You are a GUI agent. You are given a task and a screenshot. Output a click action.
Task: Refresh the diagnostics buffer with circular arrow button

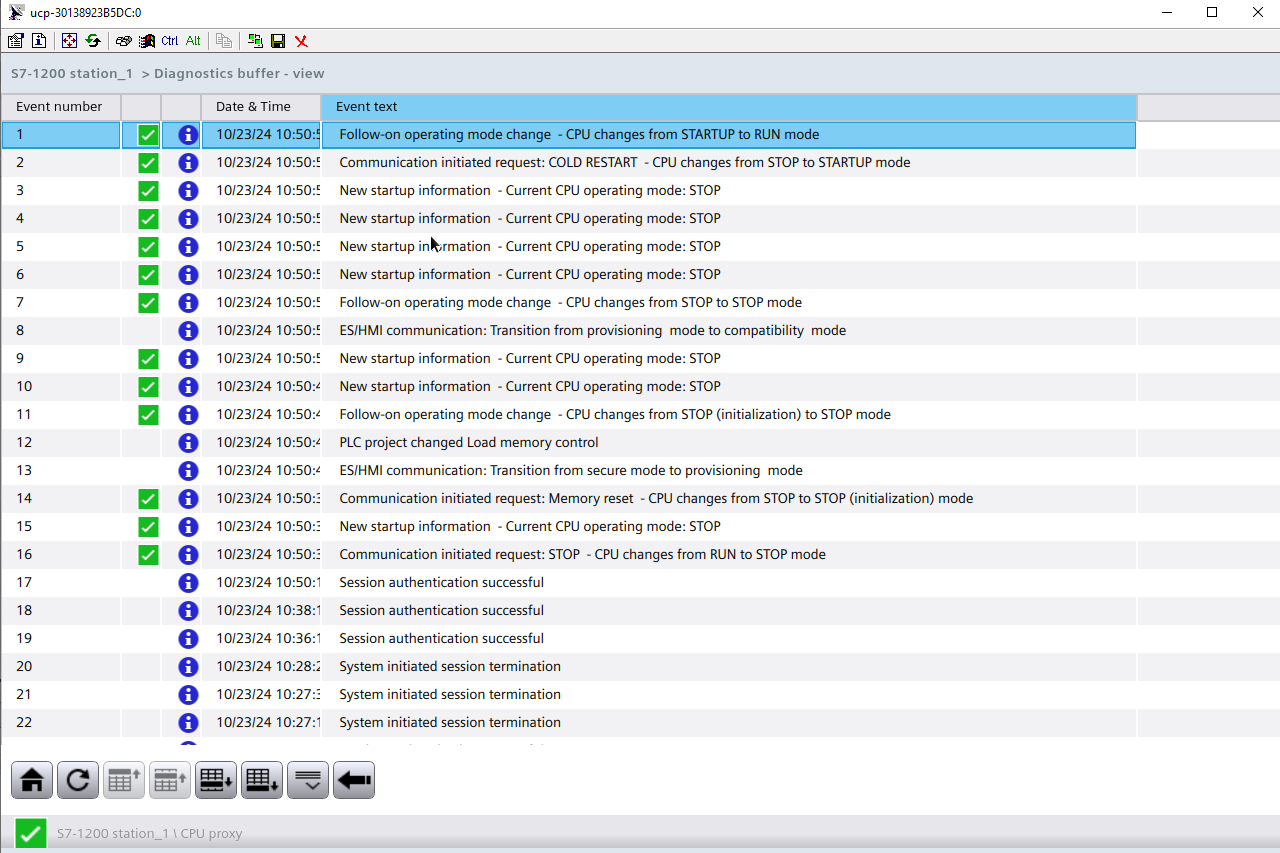coord(78,780)
